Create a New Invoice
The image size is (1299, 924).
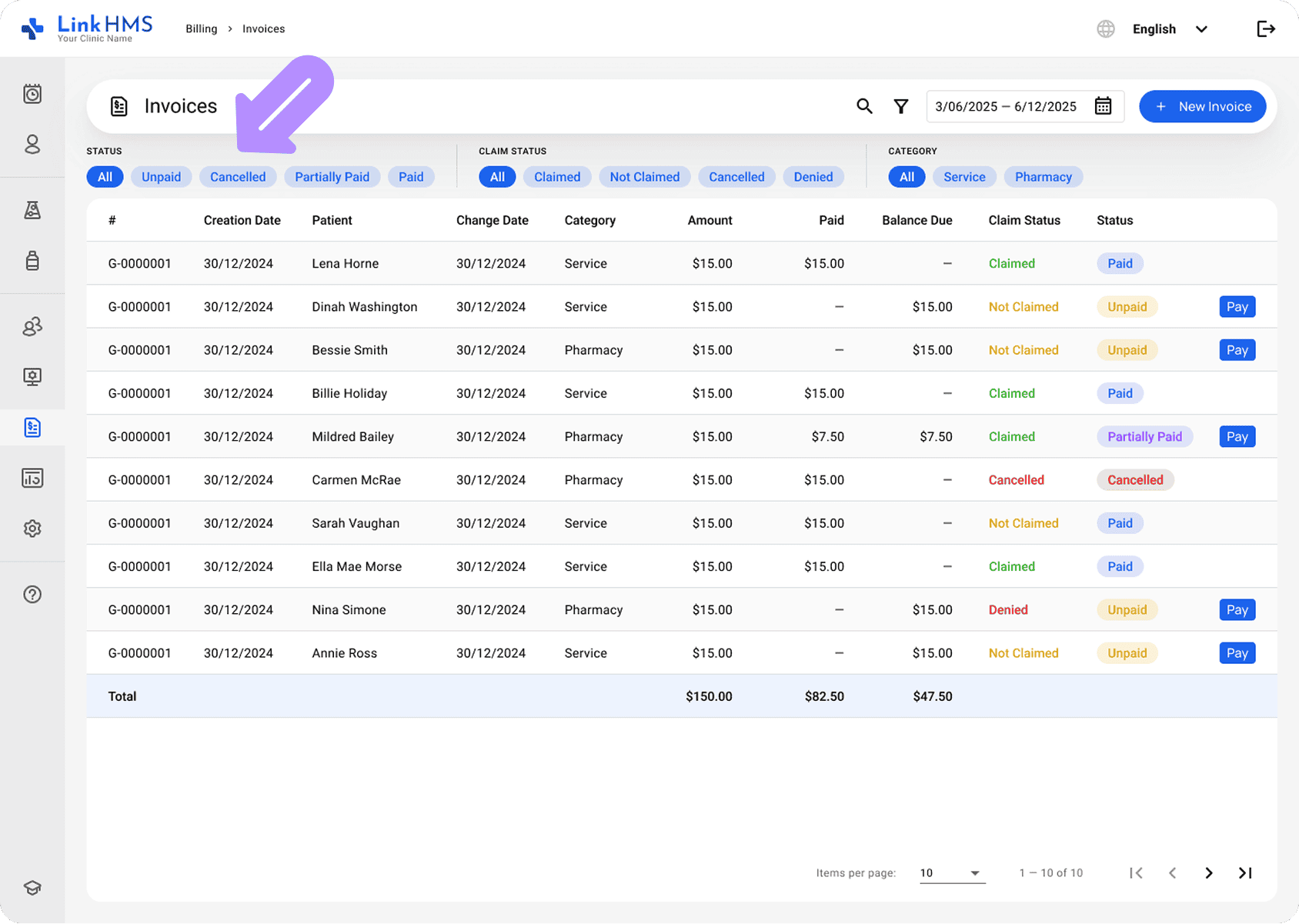(1202, 106)
